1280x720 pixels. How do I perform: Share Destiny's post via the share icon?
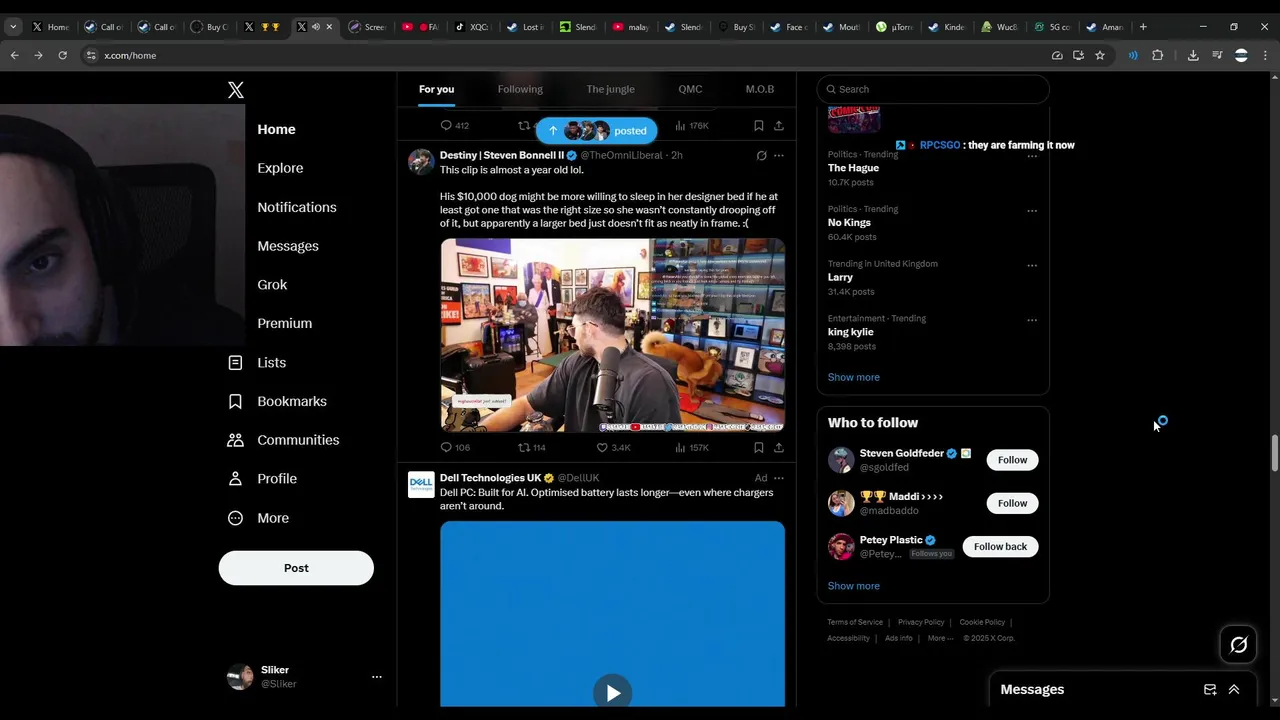click(x=779, y=447)
